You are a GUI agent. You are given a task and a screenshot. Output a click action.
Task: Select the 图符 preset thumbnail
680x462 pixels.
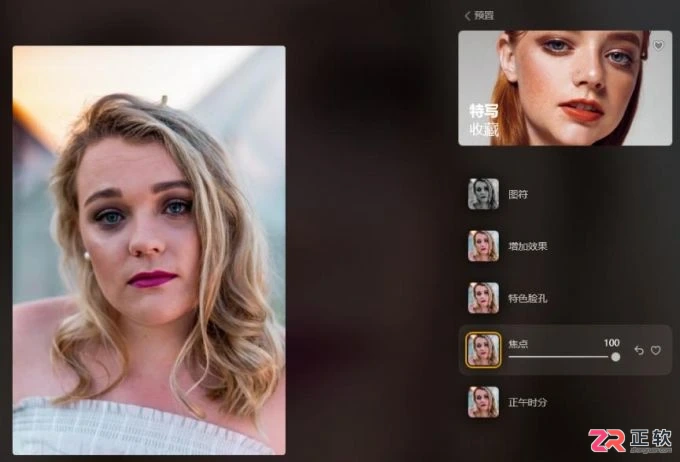[x=483, y=194]
